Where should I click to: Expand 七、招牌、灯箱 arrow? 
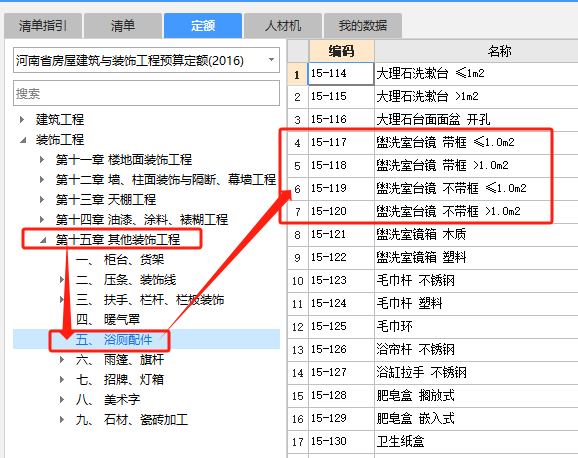(x=62, y=379)
